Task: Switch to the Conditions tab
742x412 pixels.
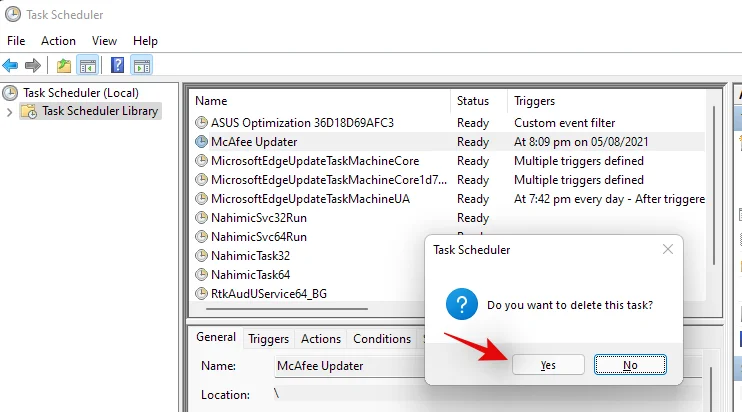Action: 382,339
